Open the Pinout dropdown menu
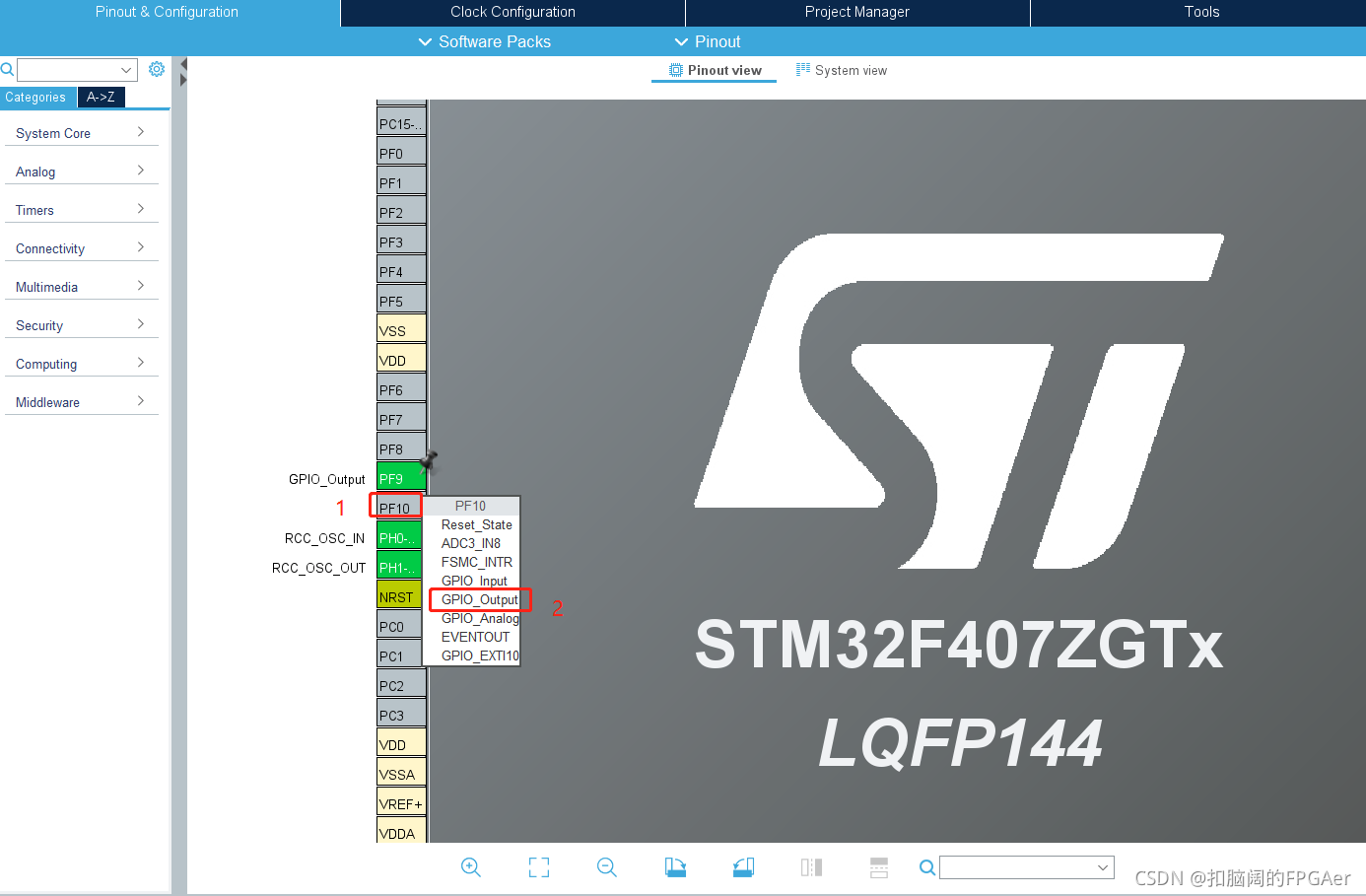This screenshot has width=1366, height=896. pyautogui.click(x=708, y=41)
